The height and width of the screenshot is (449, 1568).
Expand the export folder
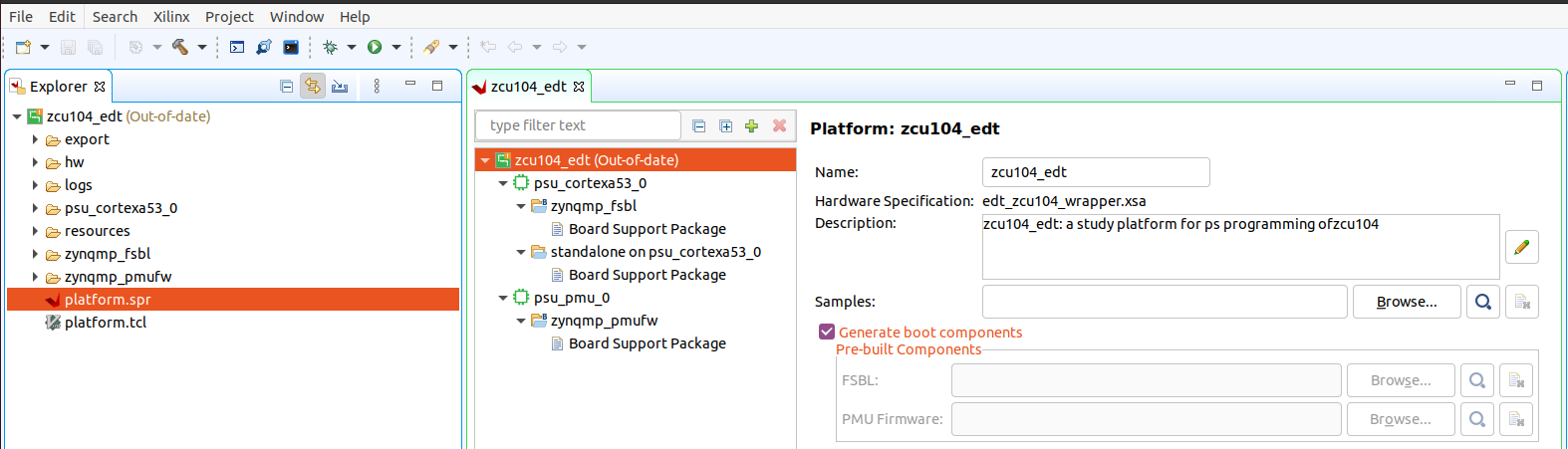coord(35,139)
